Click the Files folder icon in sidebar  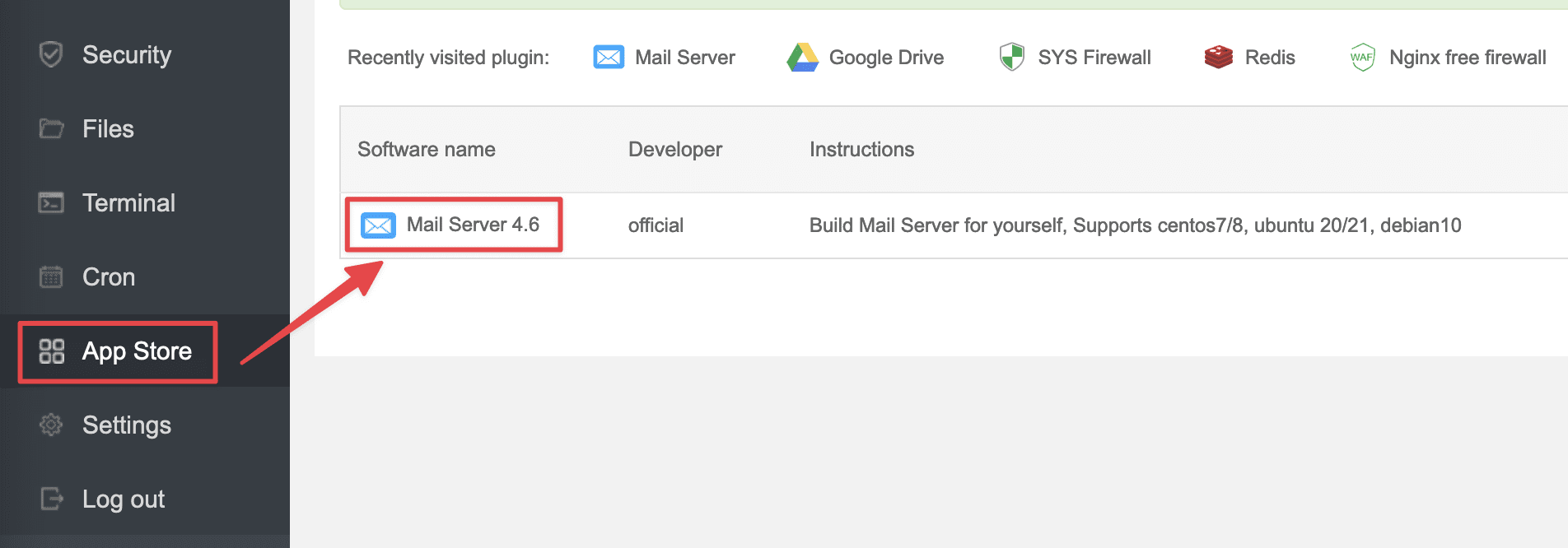[51, 129]
